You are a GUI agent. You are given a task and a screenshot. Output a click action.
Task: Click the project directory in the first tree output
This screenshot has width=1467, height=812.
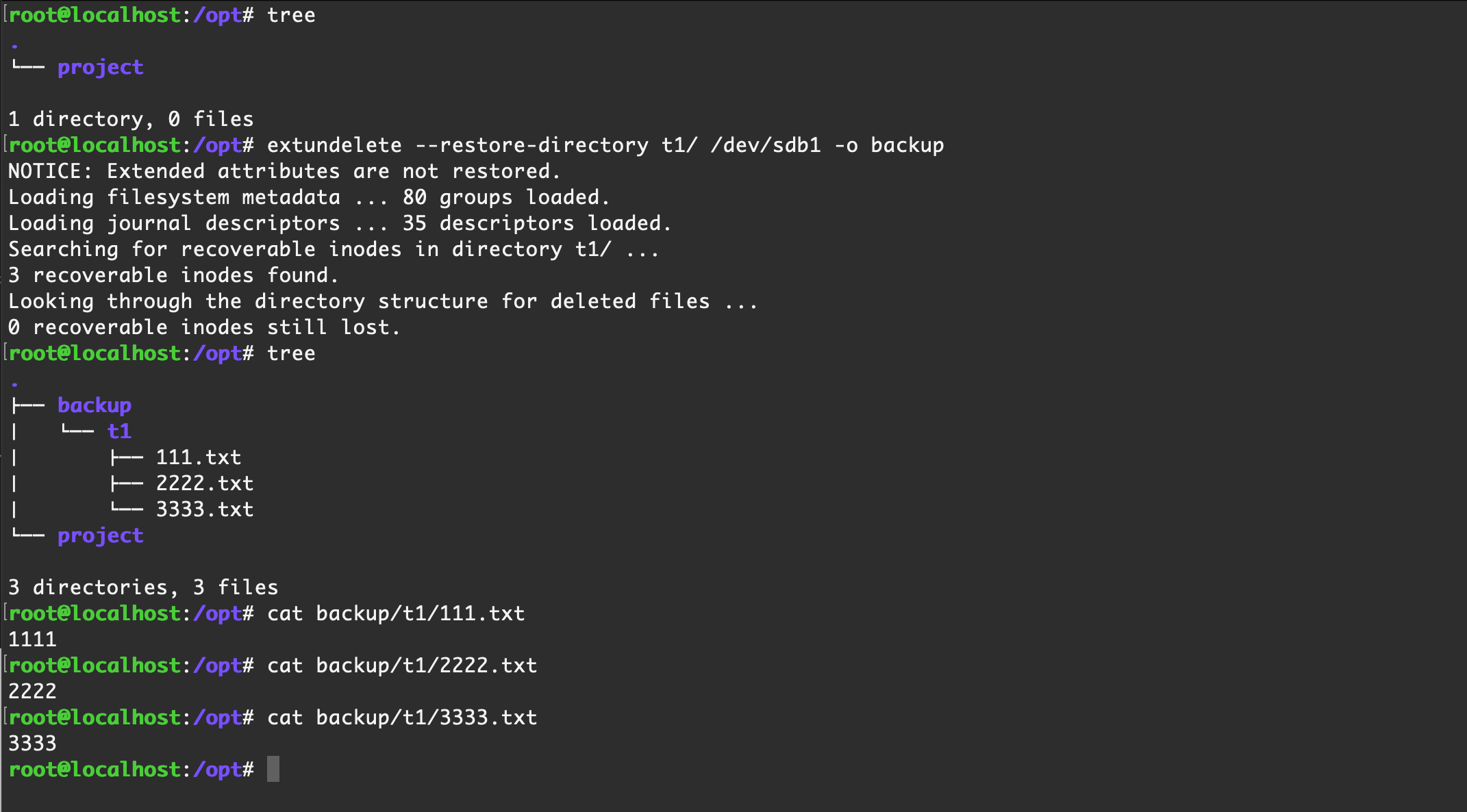coord(101,67)
